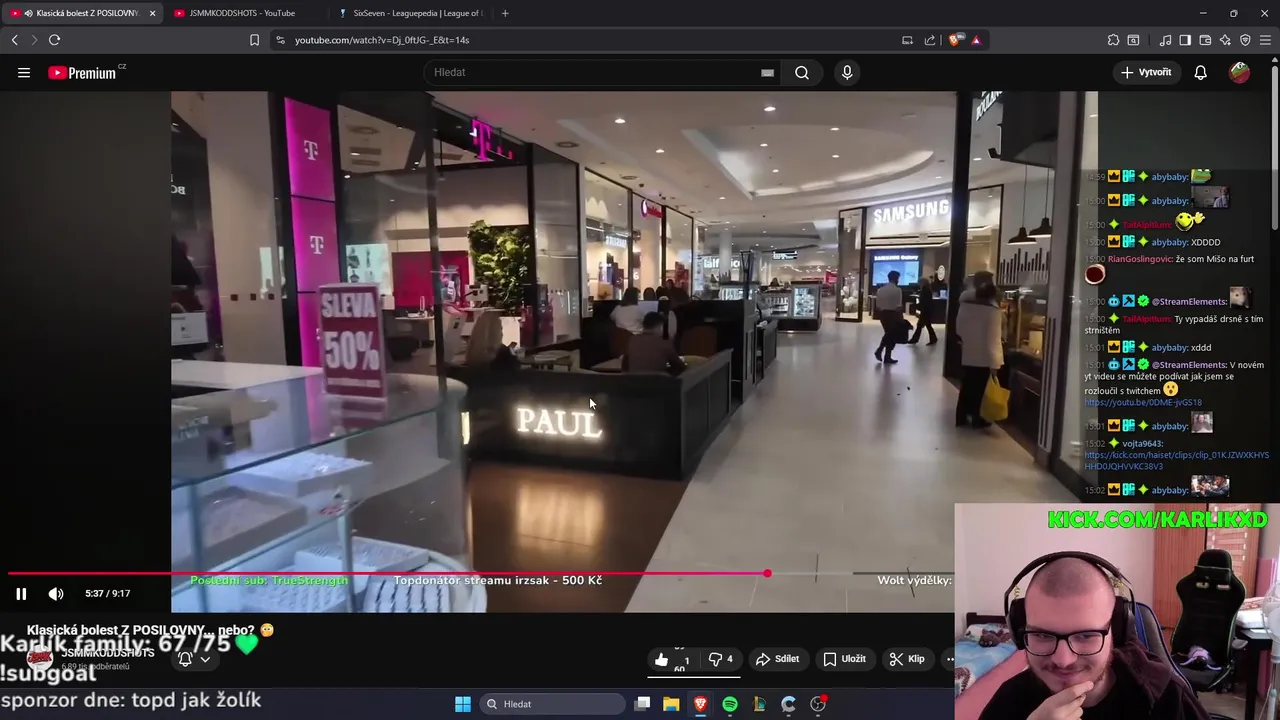Screen dimensions: 1280x720
Task: Switch to JSMMKODDSHOTS - YouTube tab
Action: point(242,13)
